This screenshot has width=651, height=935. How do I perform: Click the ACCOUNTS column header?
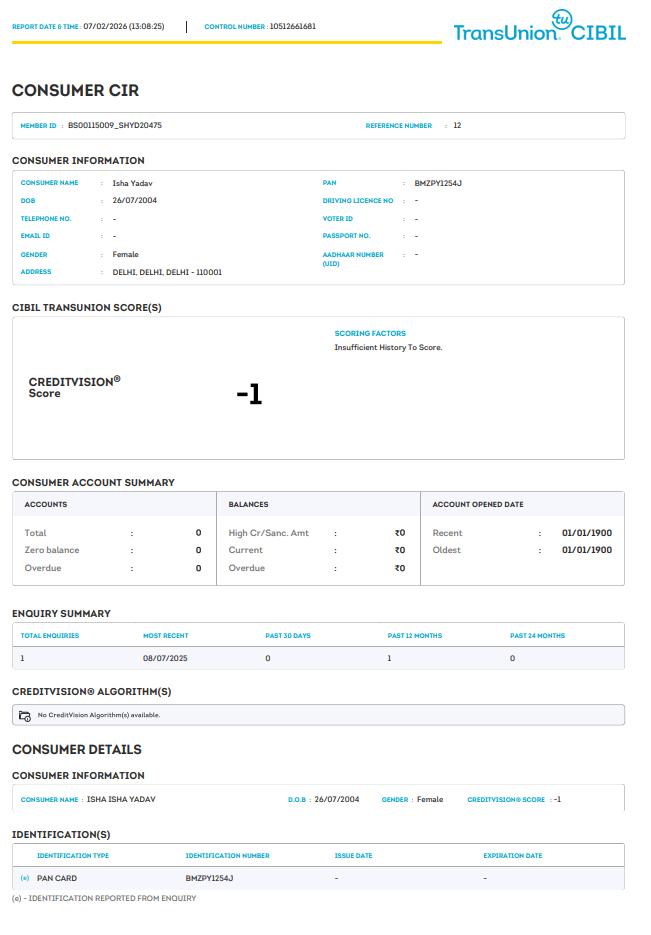pos(46,504)
